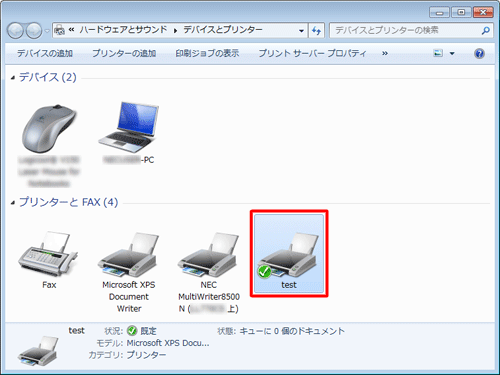Image resolution: width=500 pixels, height=375 pixels.
Task: Click the Forward navigation arrow button
Action: click(x=34, y=31)
